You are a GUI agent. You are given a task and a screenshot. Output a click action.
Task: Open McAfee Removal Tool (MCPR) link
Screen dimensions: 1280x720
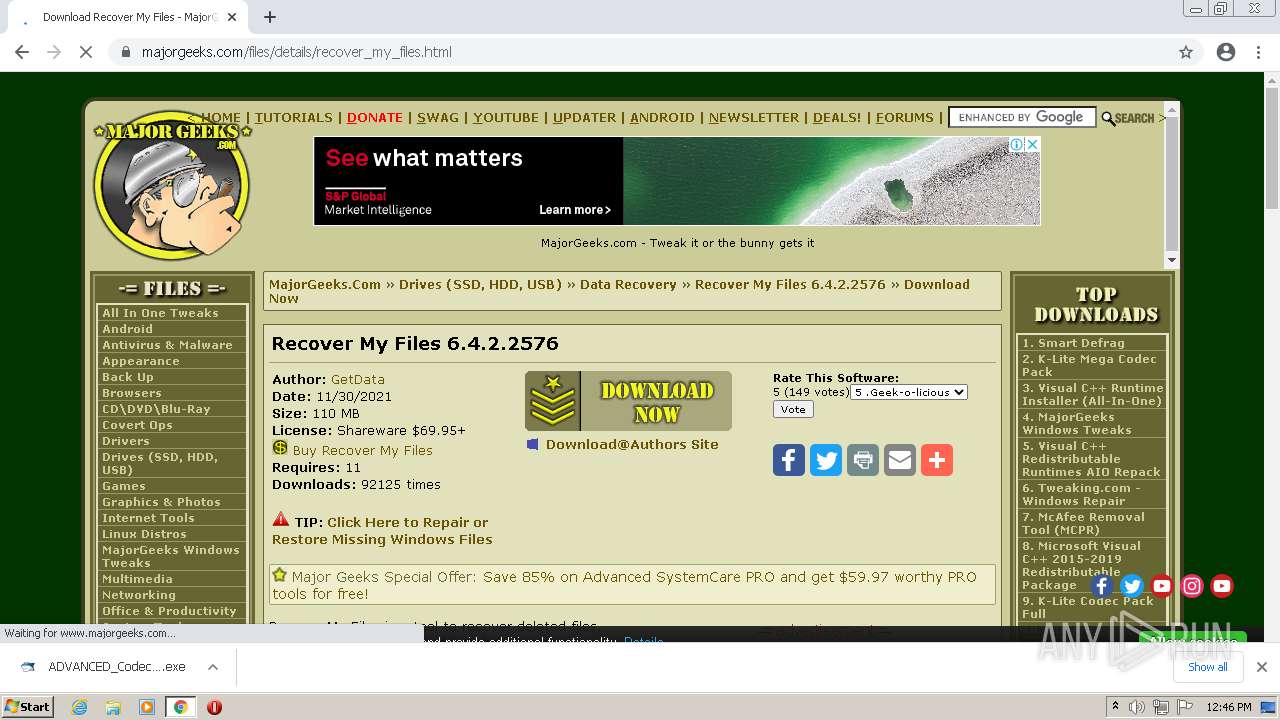1083,523
